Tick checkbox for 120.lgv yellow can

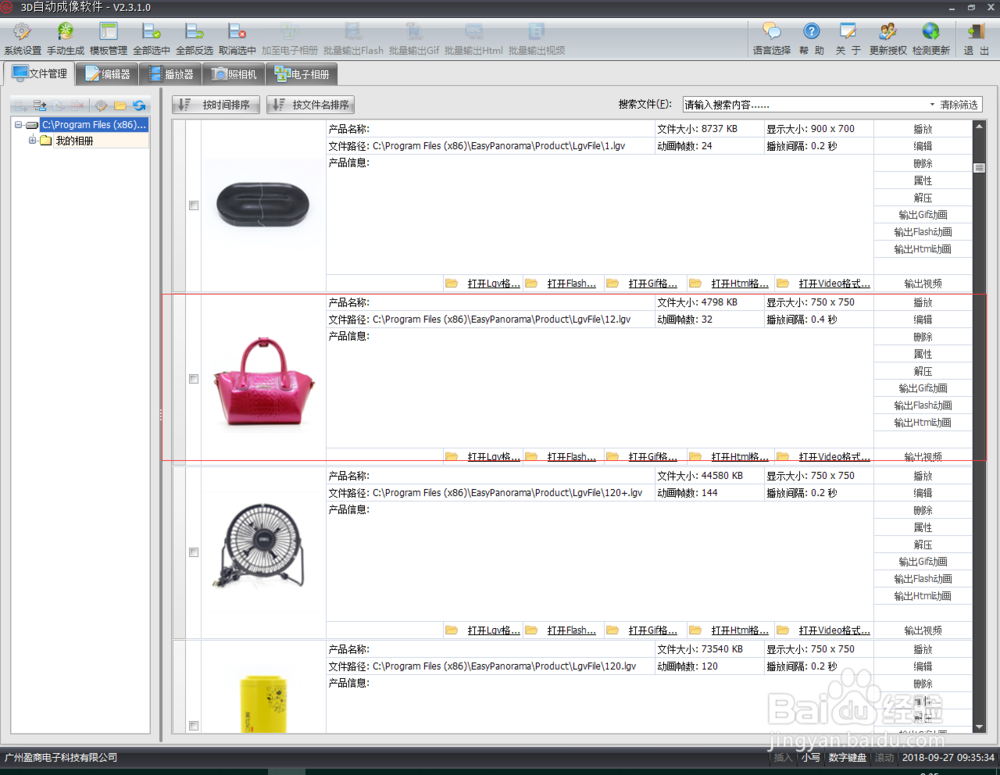194,726
